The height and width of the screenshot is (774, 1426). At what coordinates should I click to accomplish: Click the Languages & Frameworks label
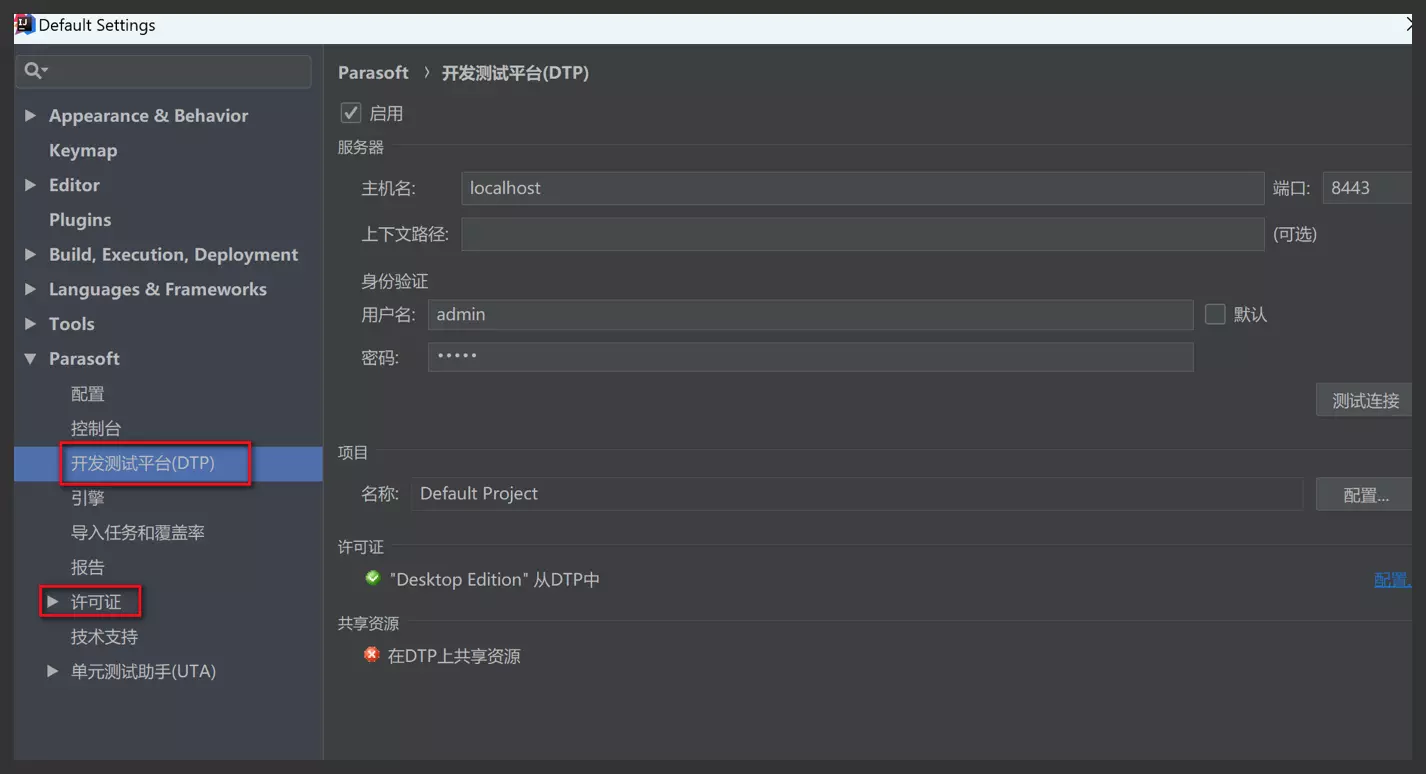(x=158, y=289)
